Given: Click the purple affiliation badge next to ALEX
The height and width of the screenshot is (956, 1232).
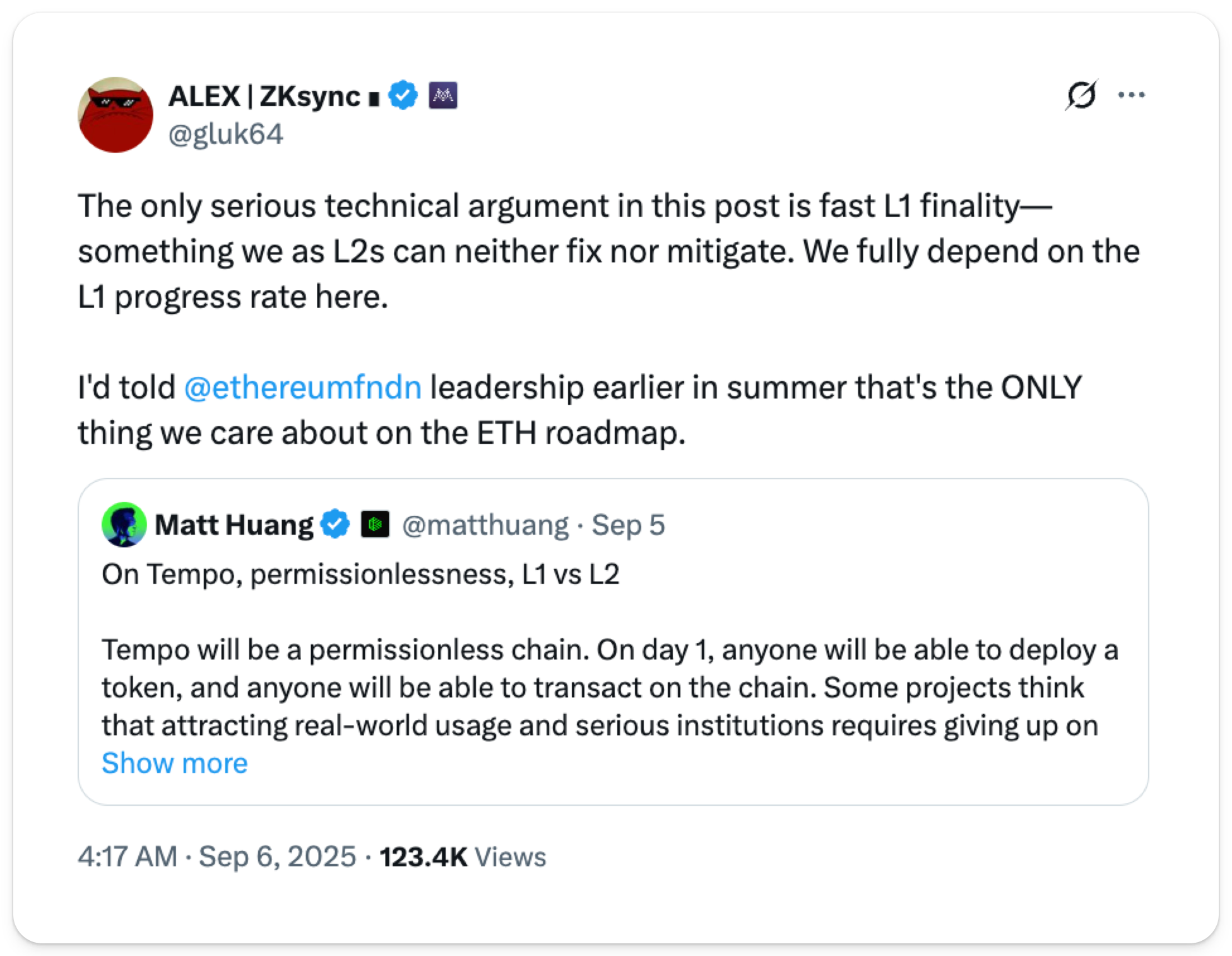Looking at the screenshot, I should 443,95.
